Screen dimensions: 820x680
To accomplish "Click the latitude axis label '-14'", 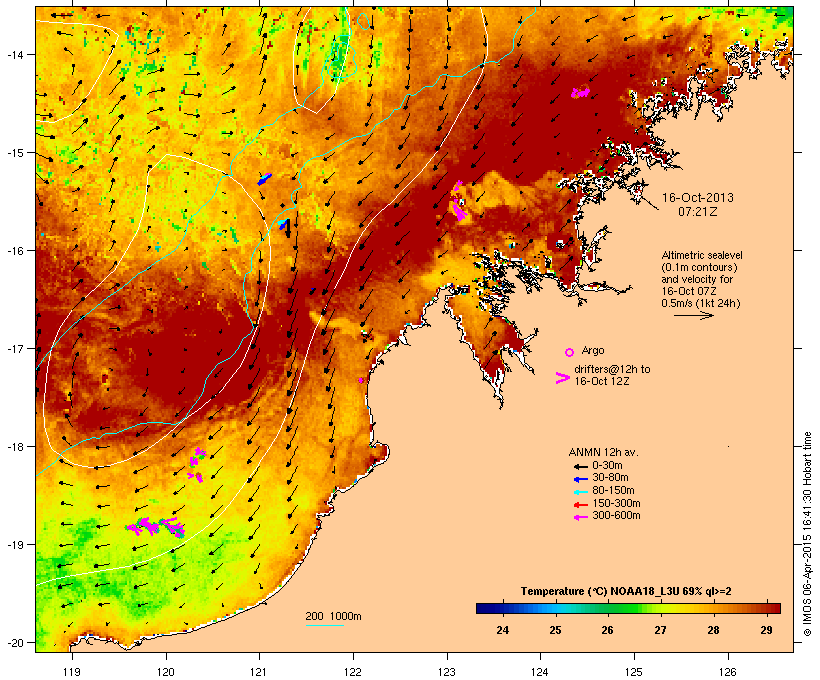I will coord(14,54).
